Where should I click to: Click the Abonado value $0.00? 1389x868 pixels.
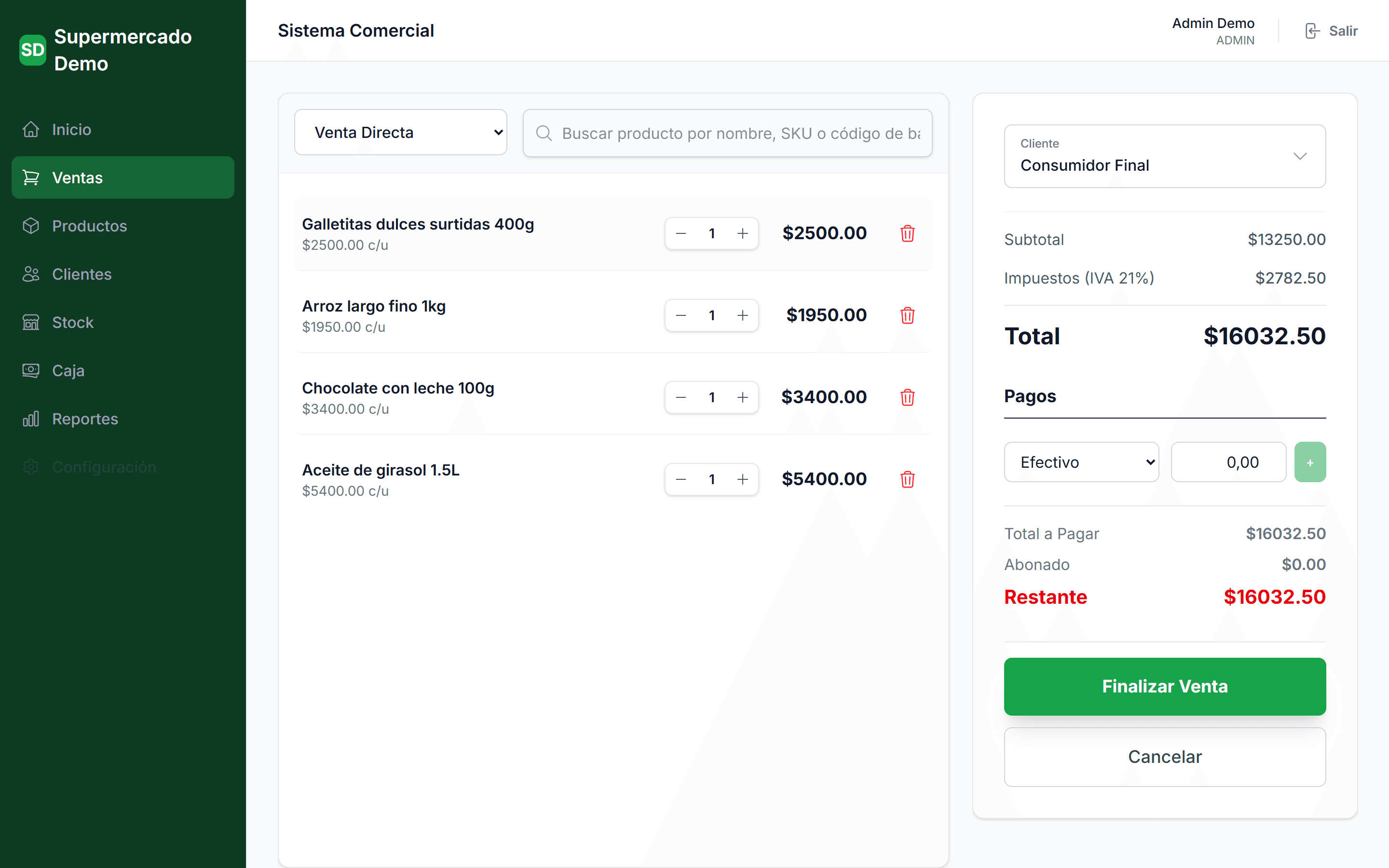click(x=1304, y=565)
